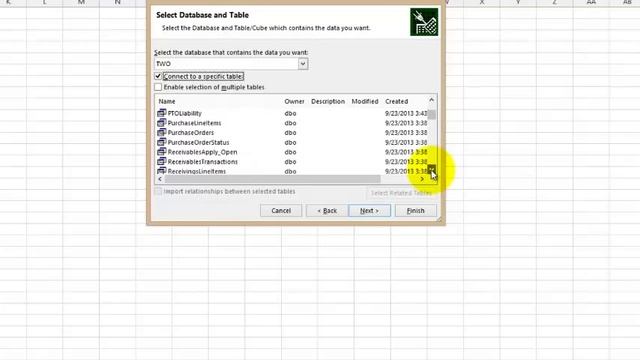Select the ReceivablesApply_Open table name
Screen dimensions: 640x360
(202, 152)
